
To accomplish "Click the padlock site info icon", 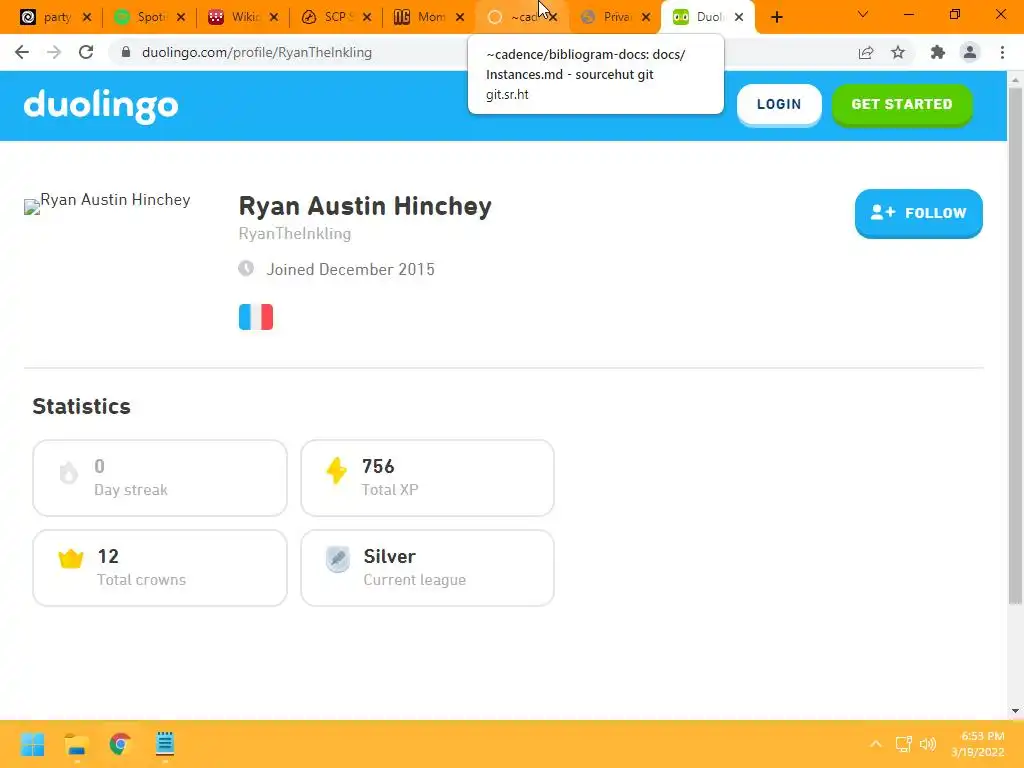I will [126, 52].
